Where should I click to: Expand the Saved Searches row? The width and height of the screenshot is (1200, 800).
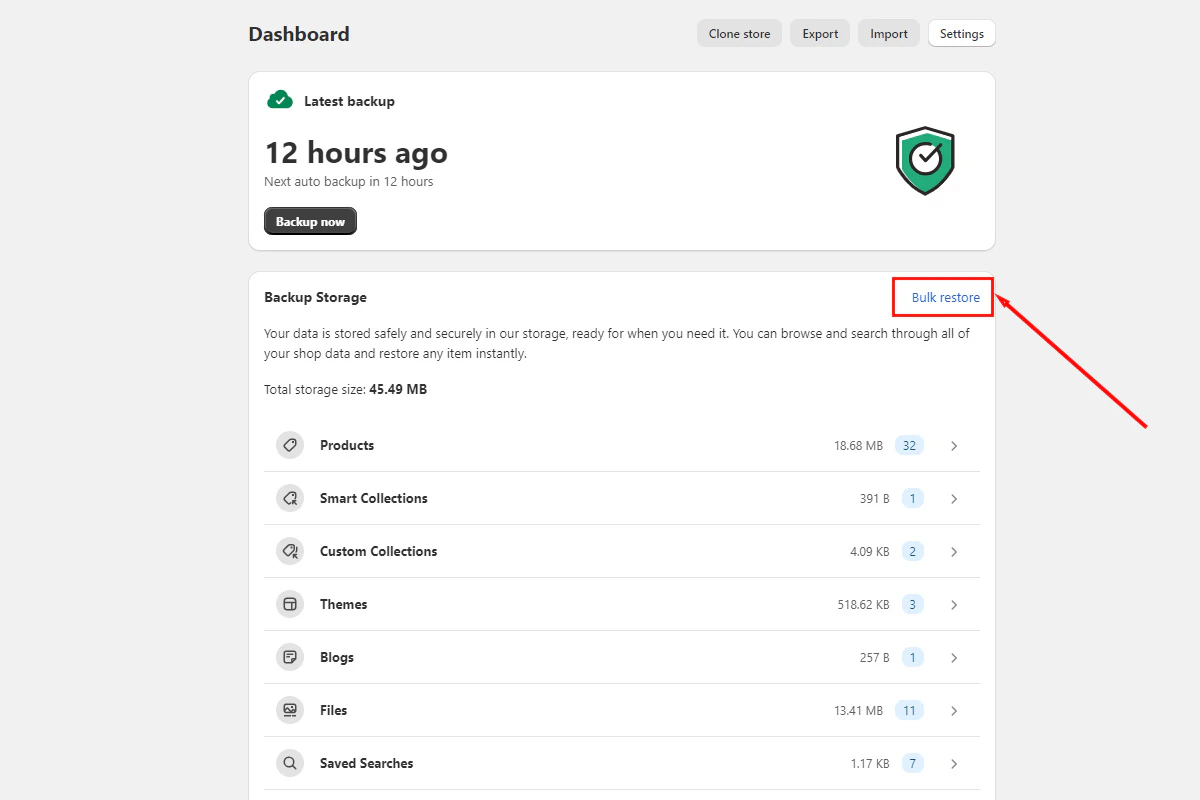pos(953,763)
